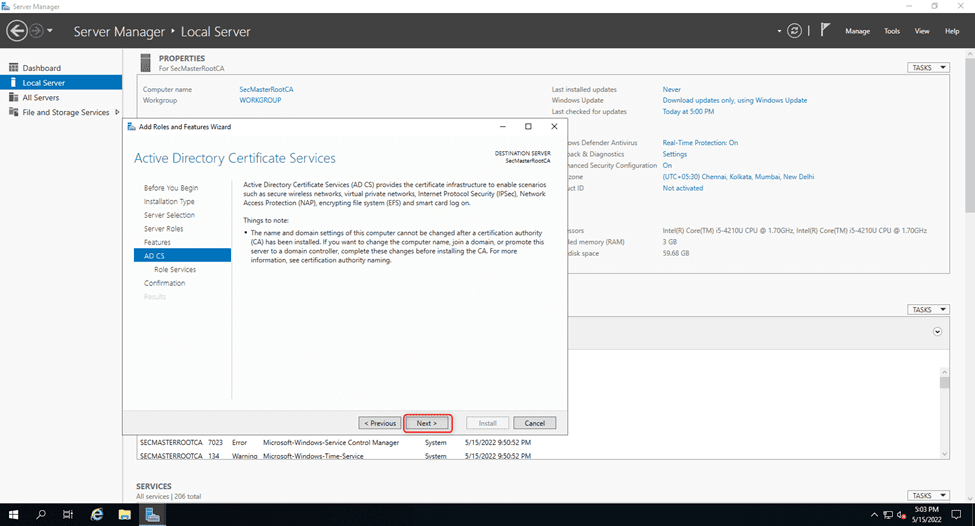This screenshot has height=526, width=975.
Task: Click computer name SecMasterRootCA link
Action: 266,90
